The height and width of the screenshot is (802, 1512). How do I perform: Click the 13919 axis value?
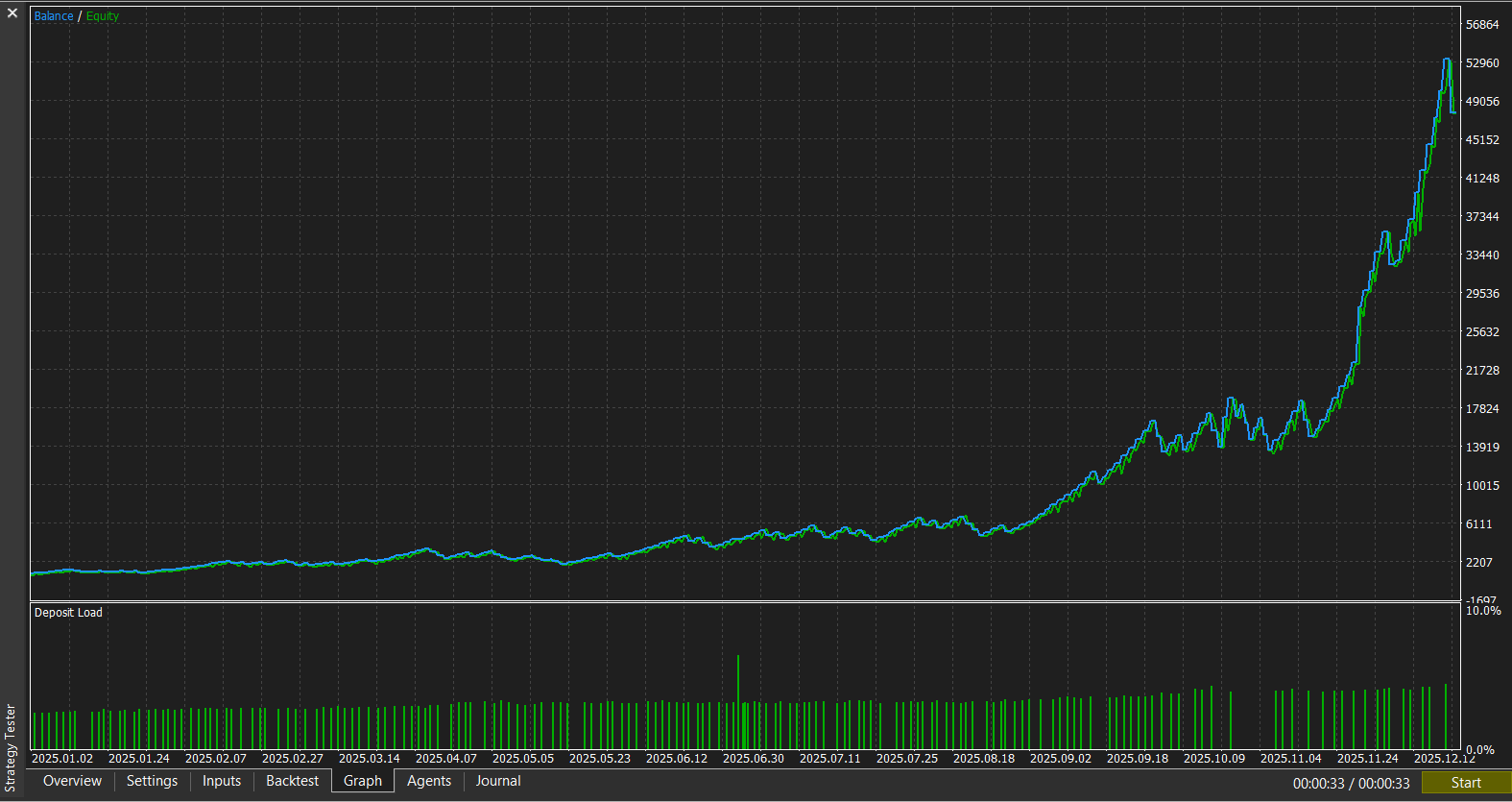[1482, 448]
